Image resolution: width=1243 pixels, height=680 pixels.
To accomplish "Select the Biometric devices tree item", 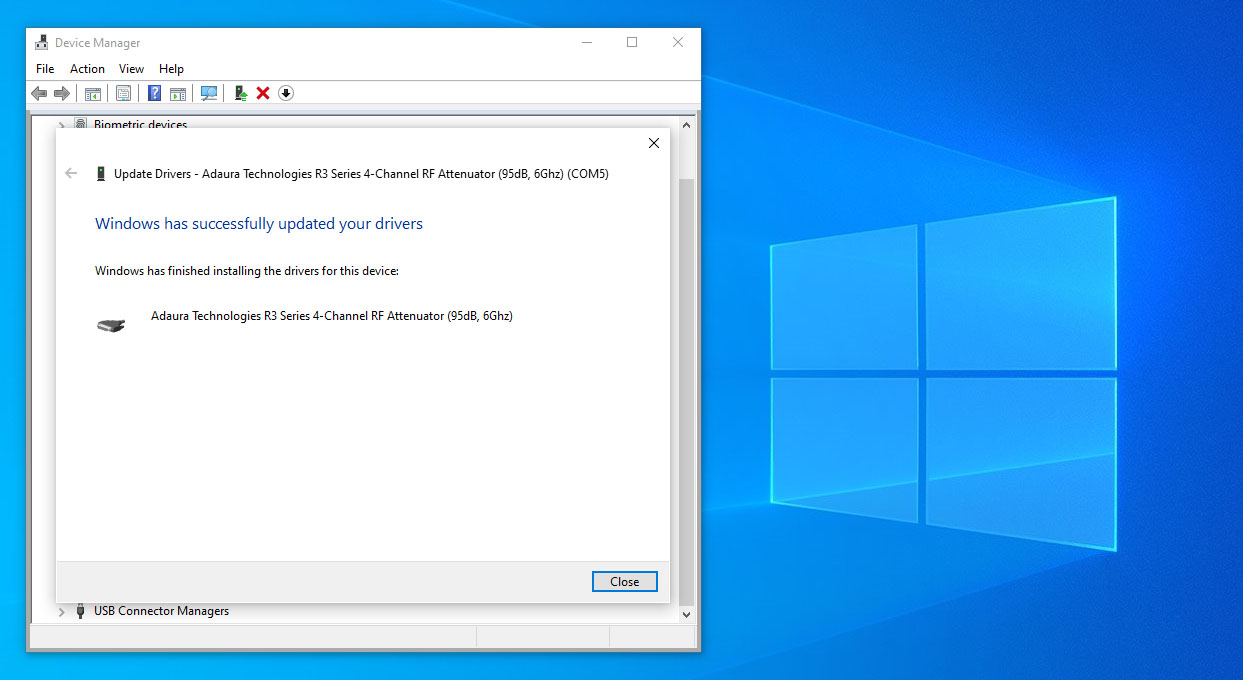I will click(x=140, y=124).
